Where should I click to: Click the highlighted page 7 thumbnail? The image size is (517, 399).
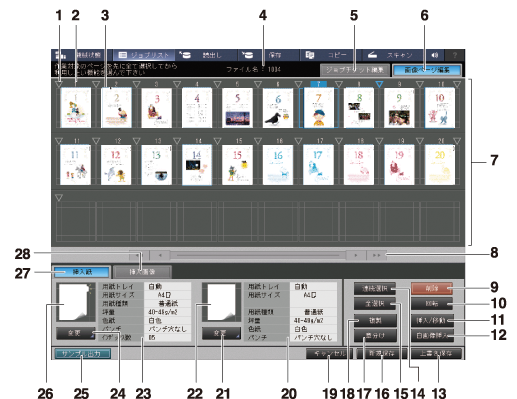[318, 108]
